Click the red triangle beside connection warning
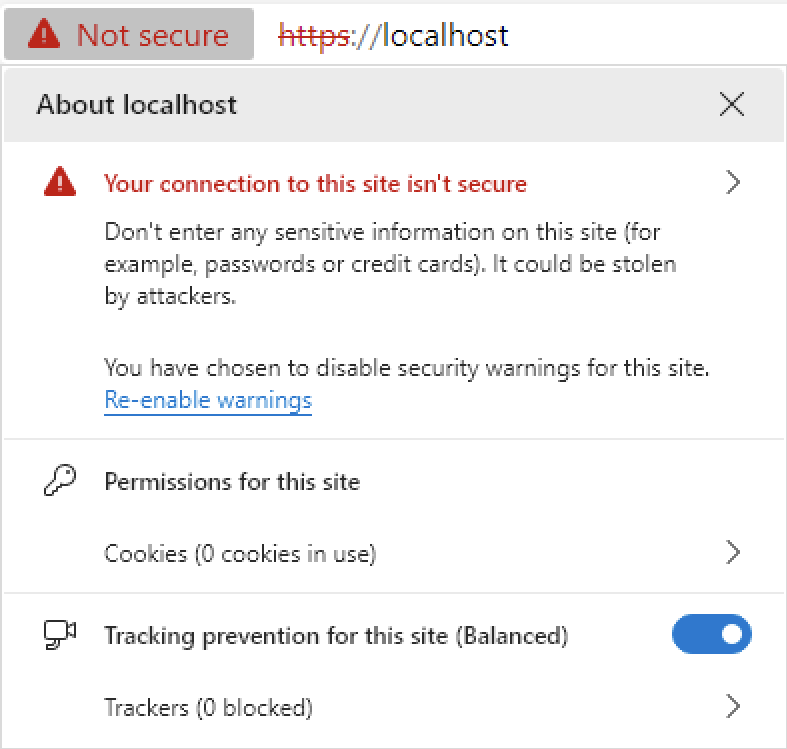787x749 pixels. click(60, 181)
